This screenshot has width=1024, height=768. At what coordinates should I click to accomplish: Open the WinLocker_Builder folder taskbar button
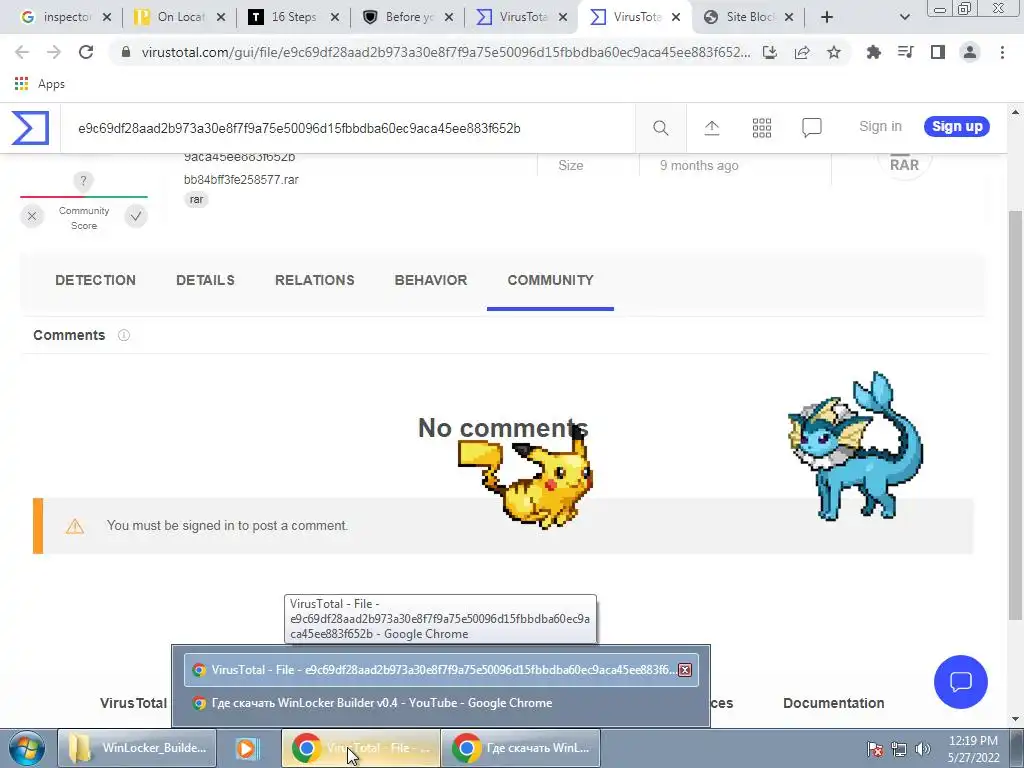click(x=137, y=748)
